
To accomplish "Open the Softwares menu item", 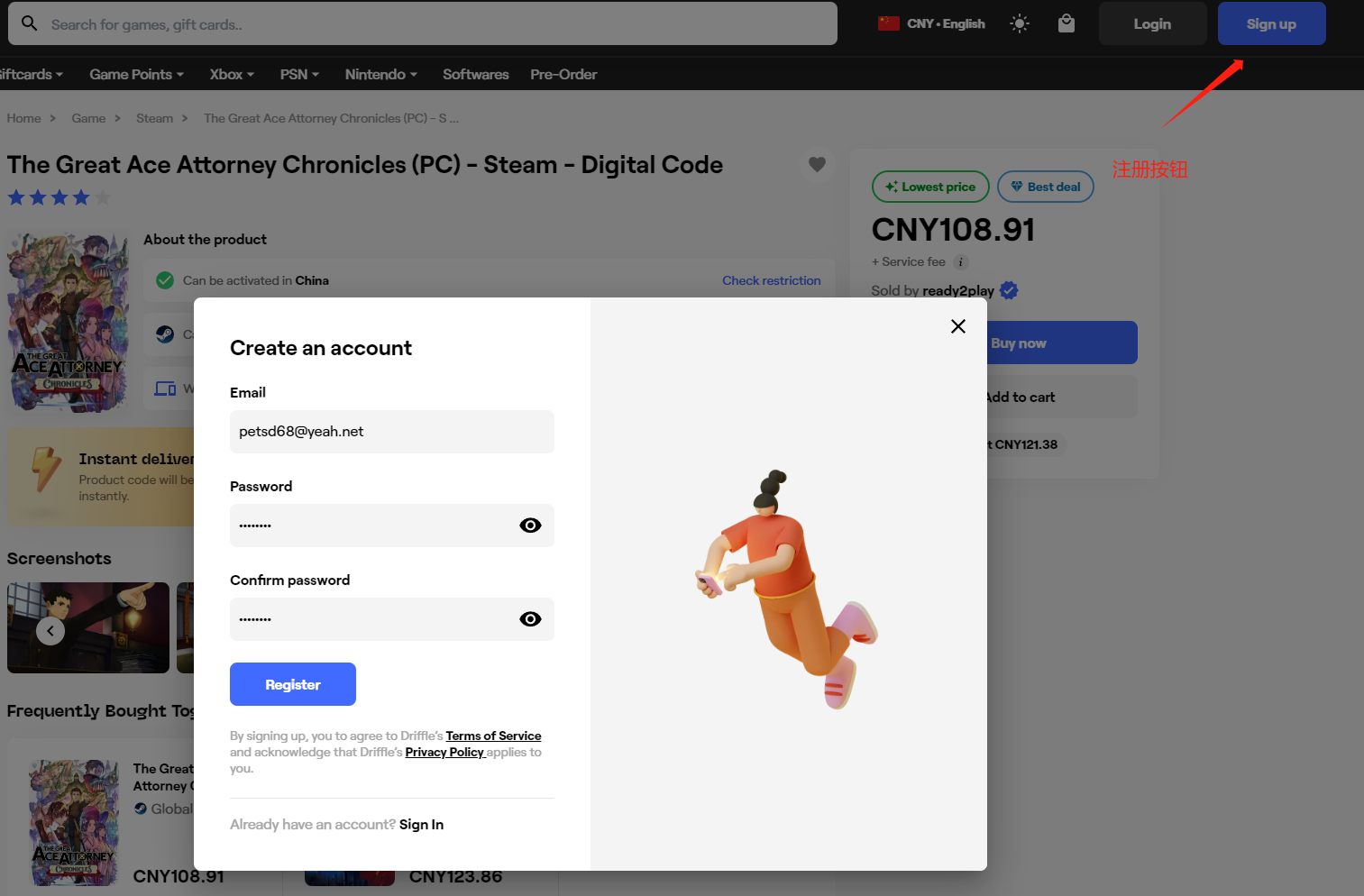I will point(476,74).
